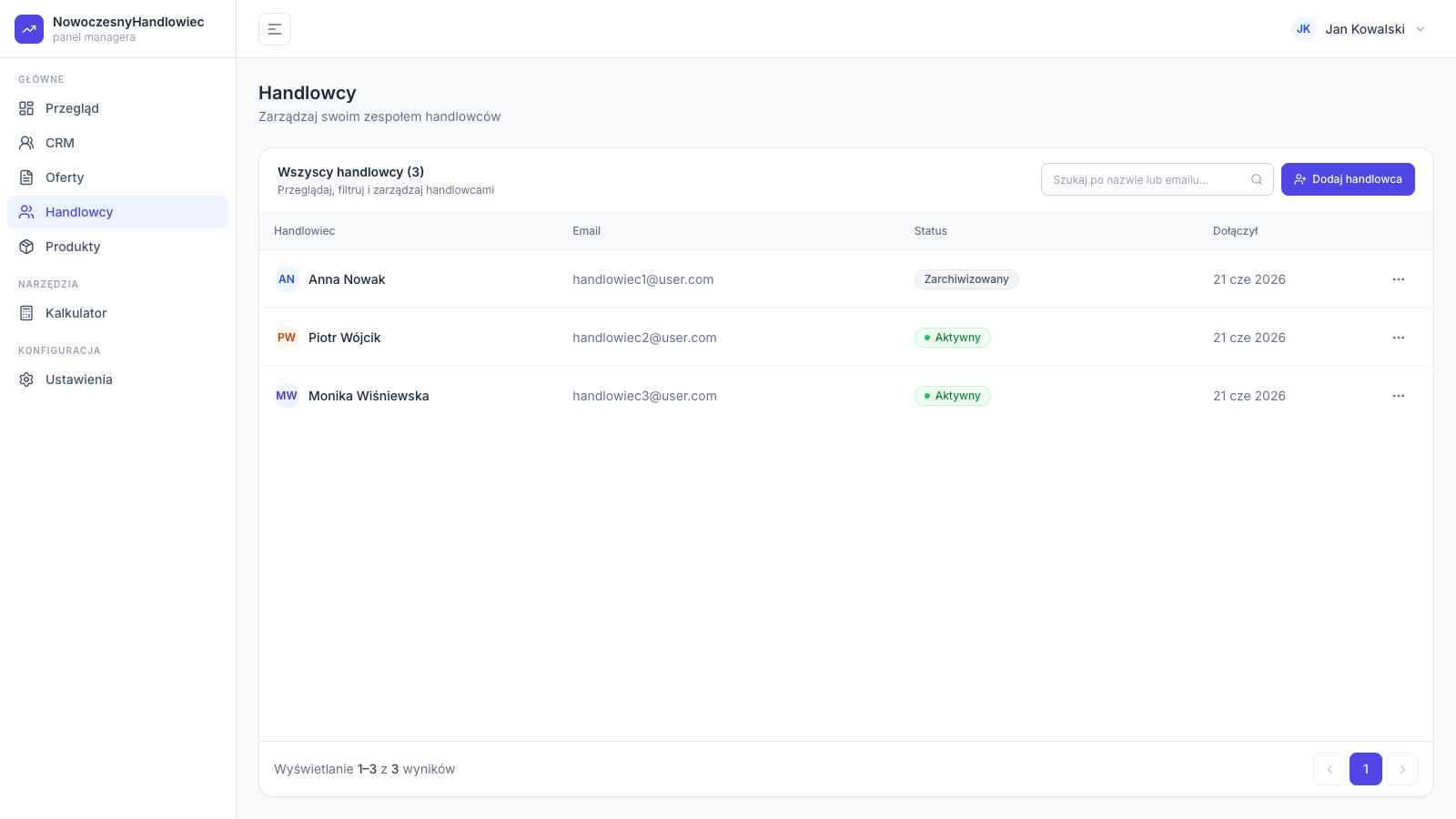The image size is (1456, 819).
Task: Click the Wszyscy handlowcy (3) heading
Action: tap(350, 172)
